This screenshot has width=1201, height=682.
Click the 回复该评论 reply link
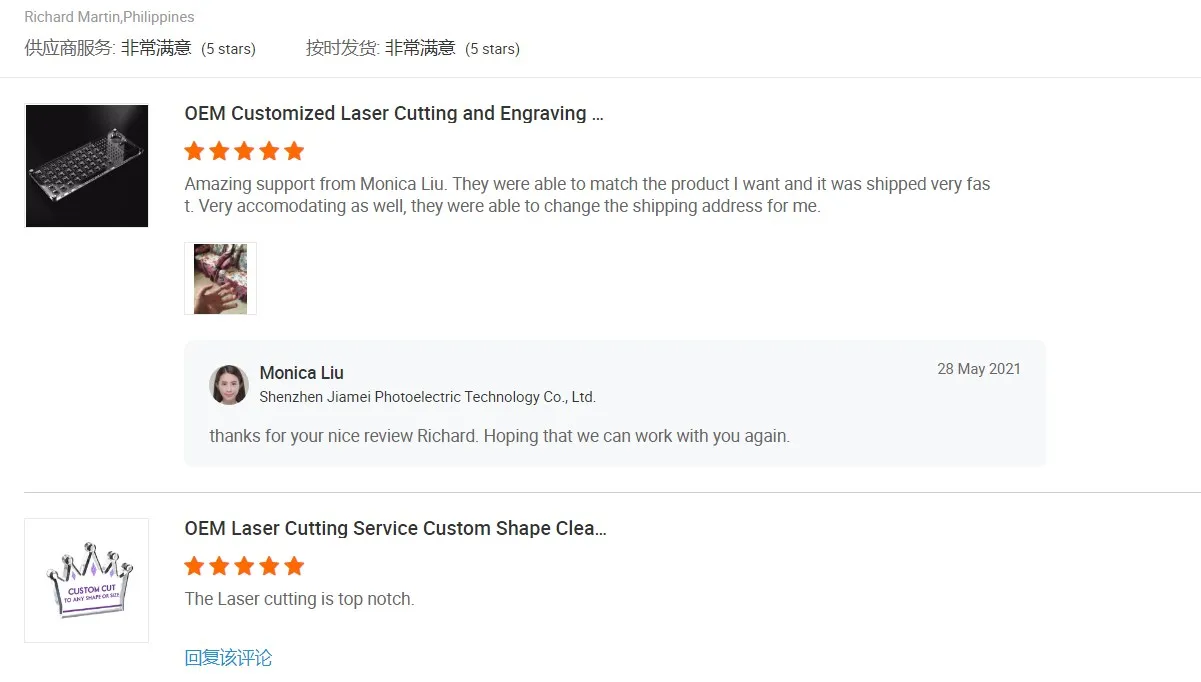click(x=228, y=658)
